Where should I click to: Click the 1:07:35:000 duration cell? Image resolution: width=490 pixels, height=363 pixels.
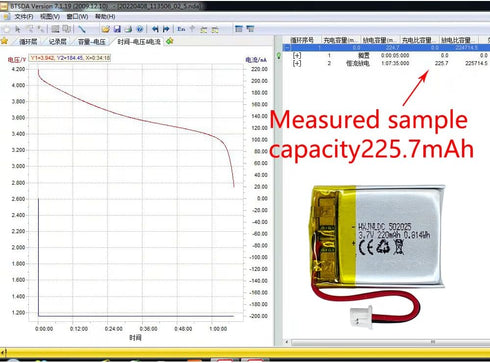395,63
